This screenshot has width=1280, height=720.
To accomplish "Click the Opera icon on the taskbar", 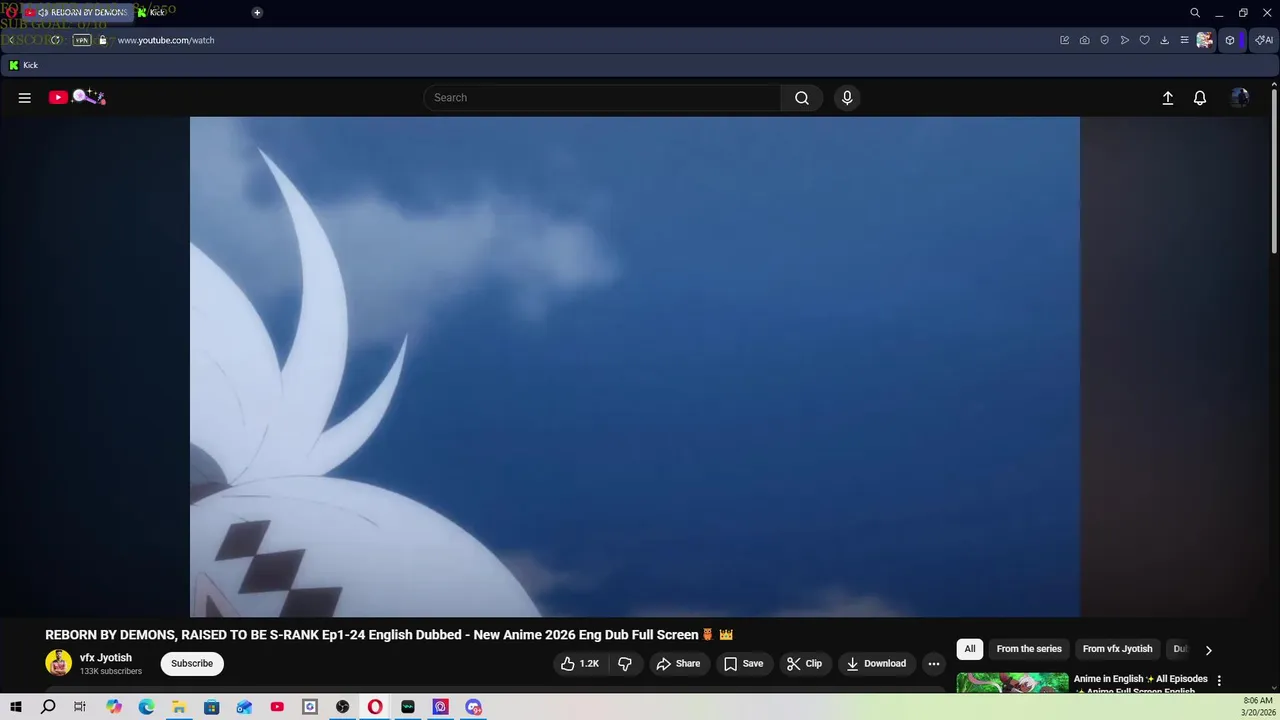I will tap(375, 707).
